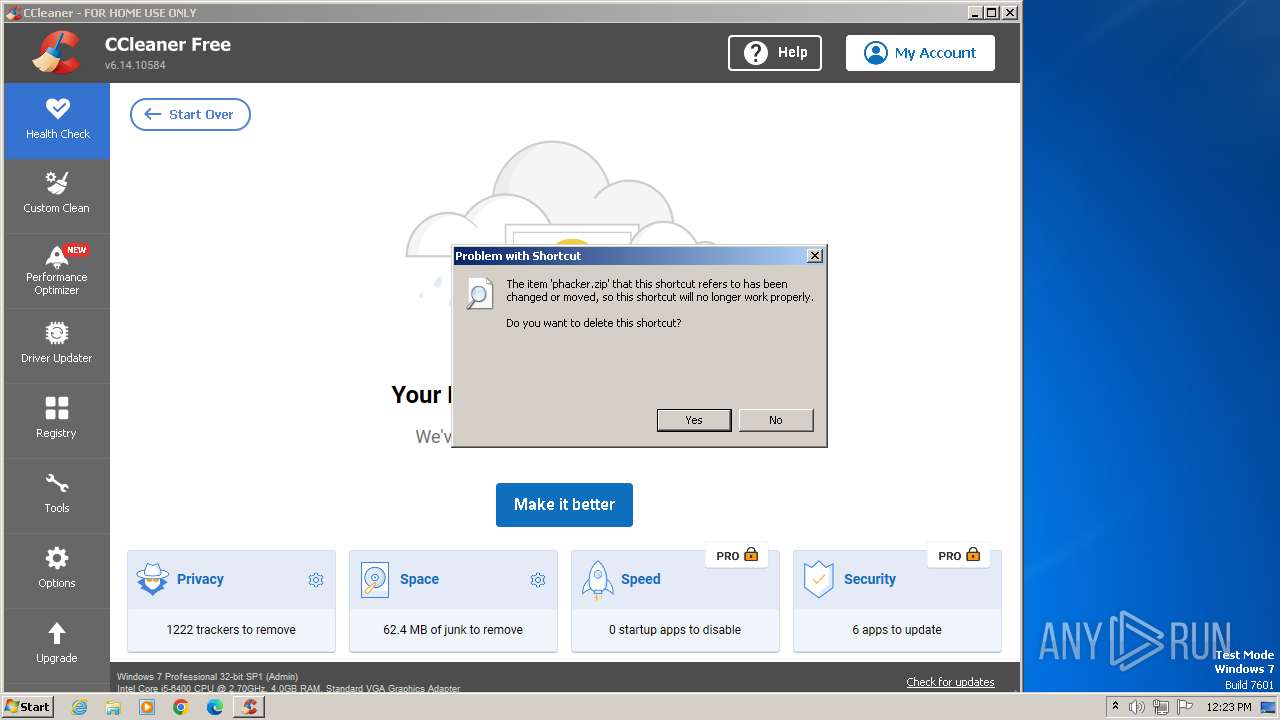Open the Health Check section
This screenshot has height=720, width=1280.
pos(57,120)
